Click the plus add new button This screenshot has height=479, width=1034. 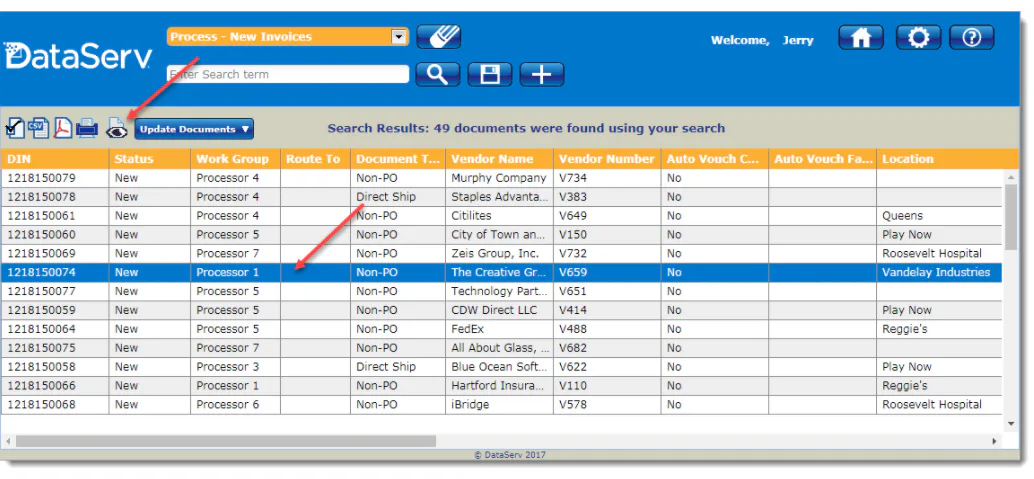[541, 75]
